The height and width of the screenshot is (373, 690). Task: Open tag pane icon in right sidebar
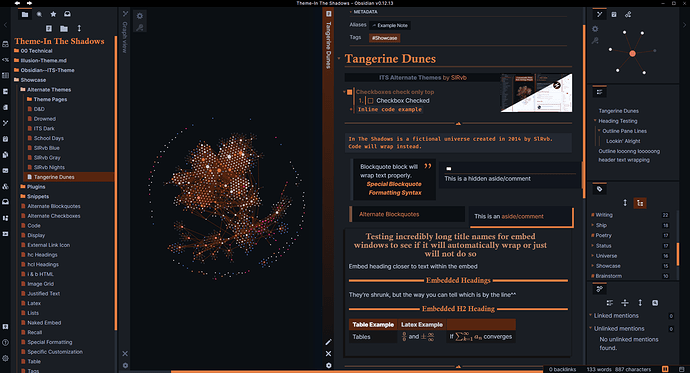[x=599, y=189]
